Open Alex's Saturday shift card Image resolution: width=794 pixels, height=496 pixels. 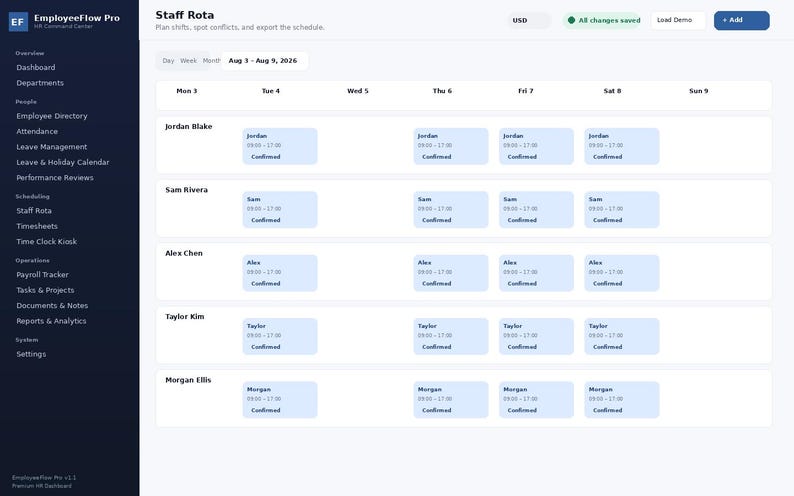622,273
